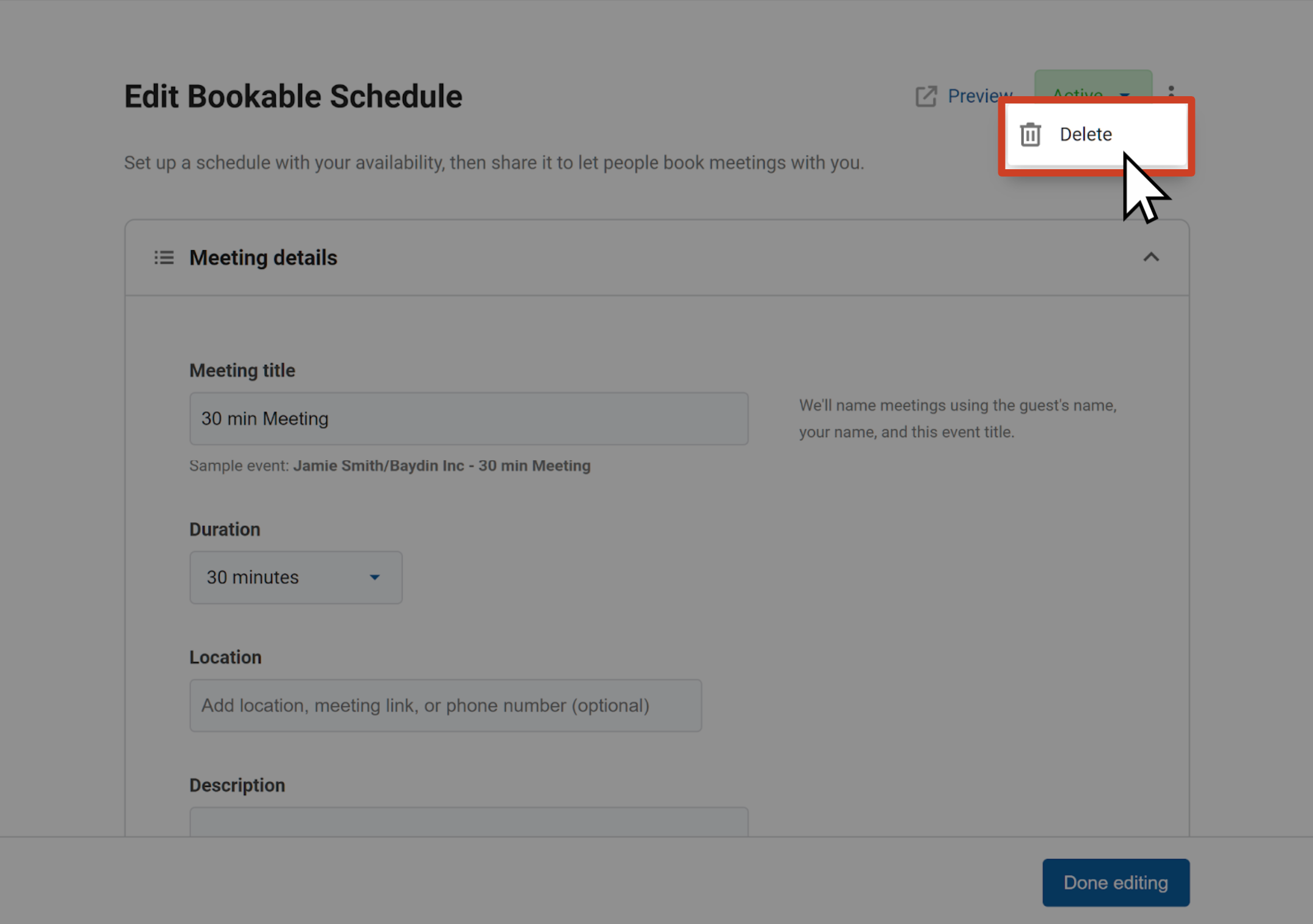Click the list icon beside Meeting details
This screenshot has height=924, width=1313.
164,258
